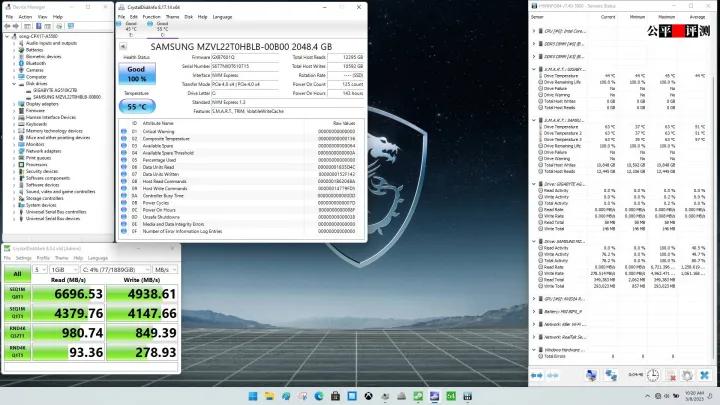Open the Windows Start menu
Screen dimensions: 720x405
(x=253, y=396)
